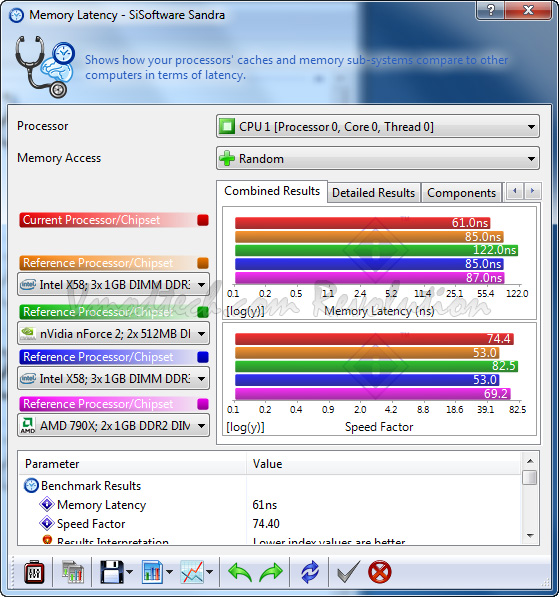The width and height of the screenshot is (559, 597).
Task: Toggle the magenta Reference Processor/Chipset box
Action: click(203, 404)
